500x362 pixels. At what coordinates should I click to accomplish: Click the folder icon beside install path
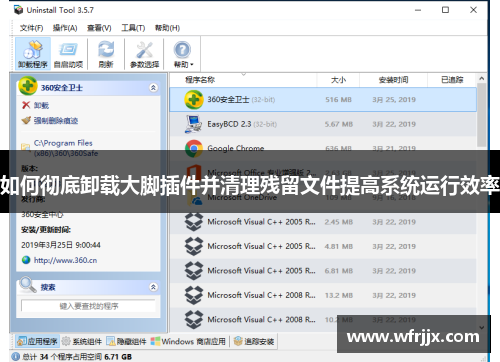tap(26, 147)
